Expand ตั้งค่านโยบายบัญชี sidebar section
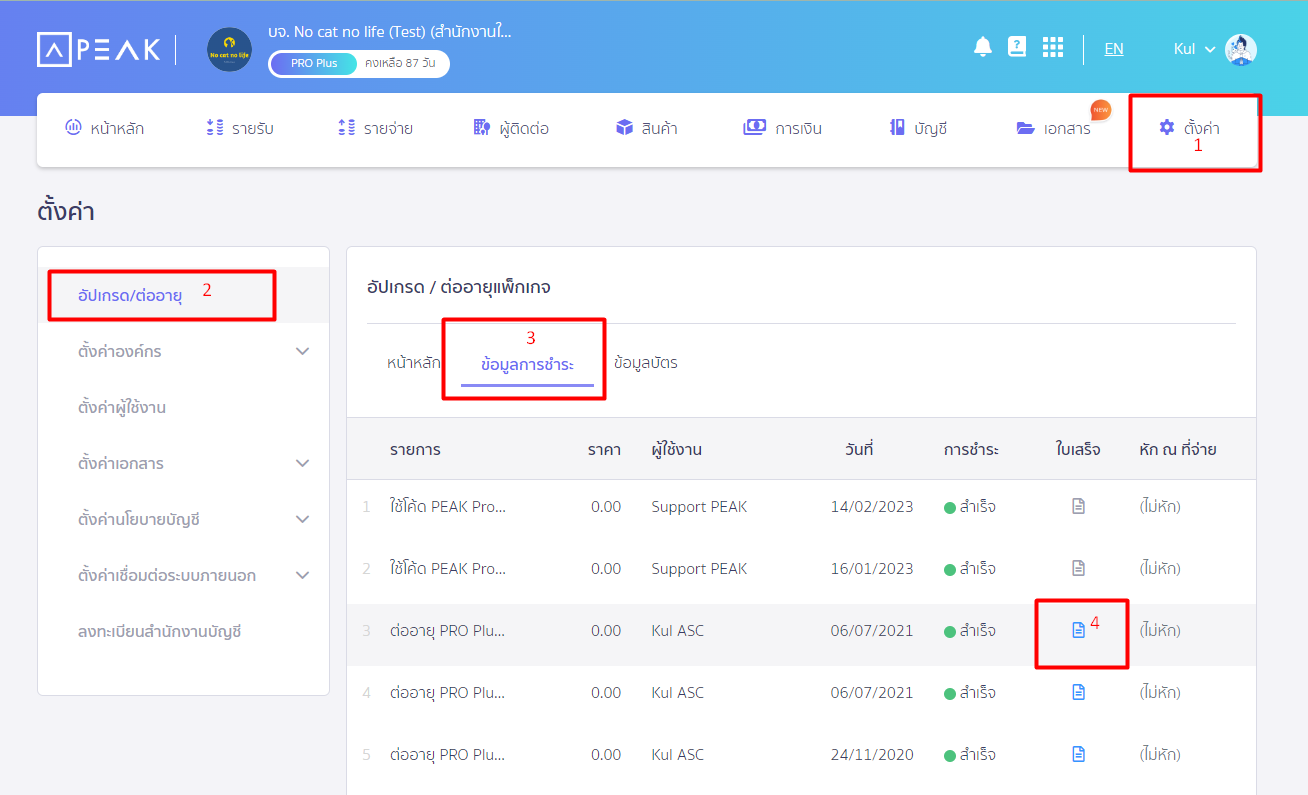 click(x=303, y=520)
